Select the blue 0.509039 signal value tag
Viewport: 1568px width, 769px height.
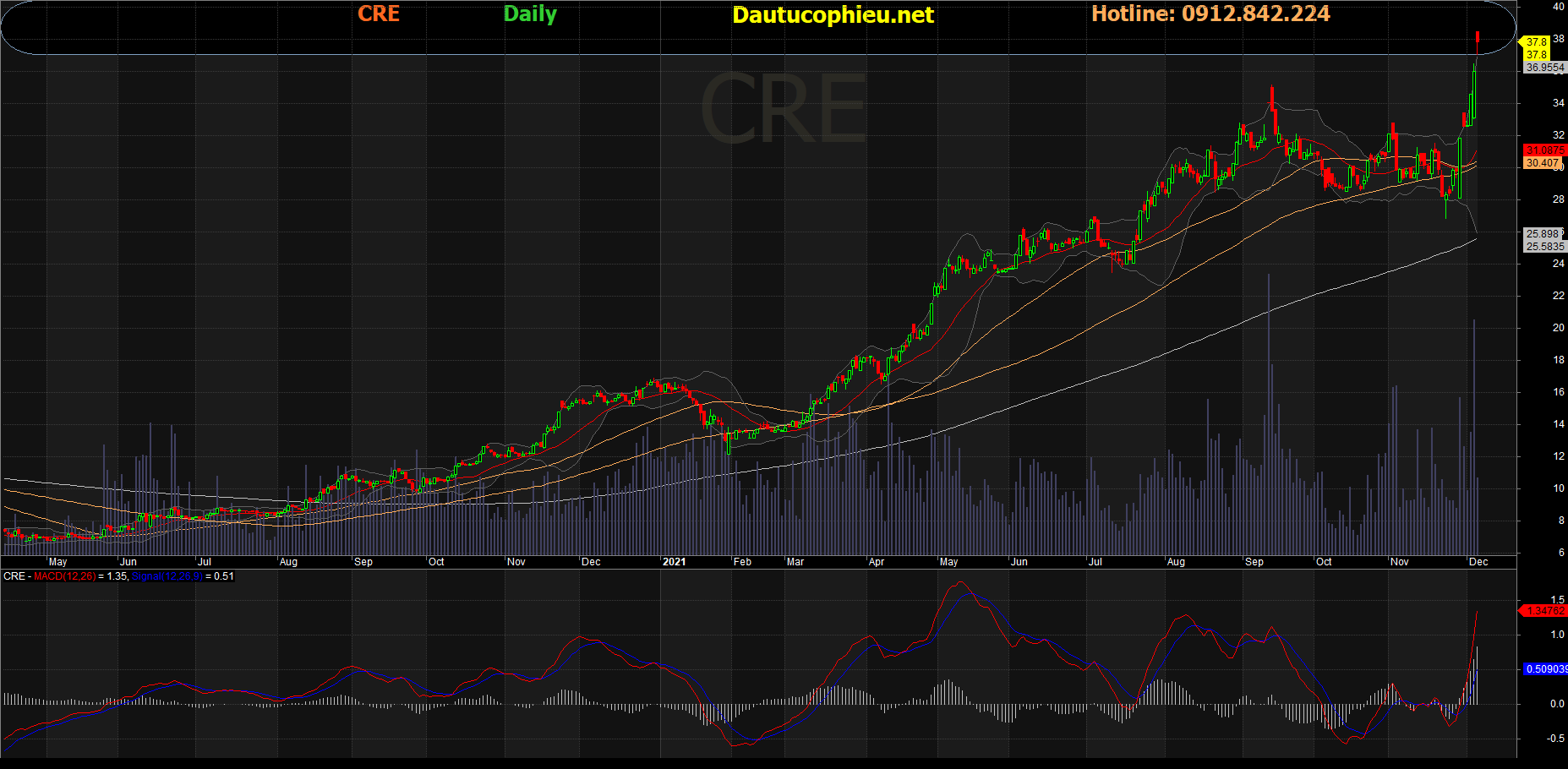[x=1545, y=669]
